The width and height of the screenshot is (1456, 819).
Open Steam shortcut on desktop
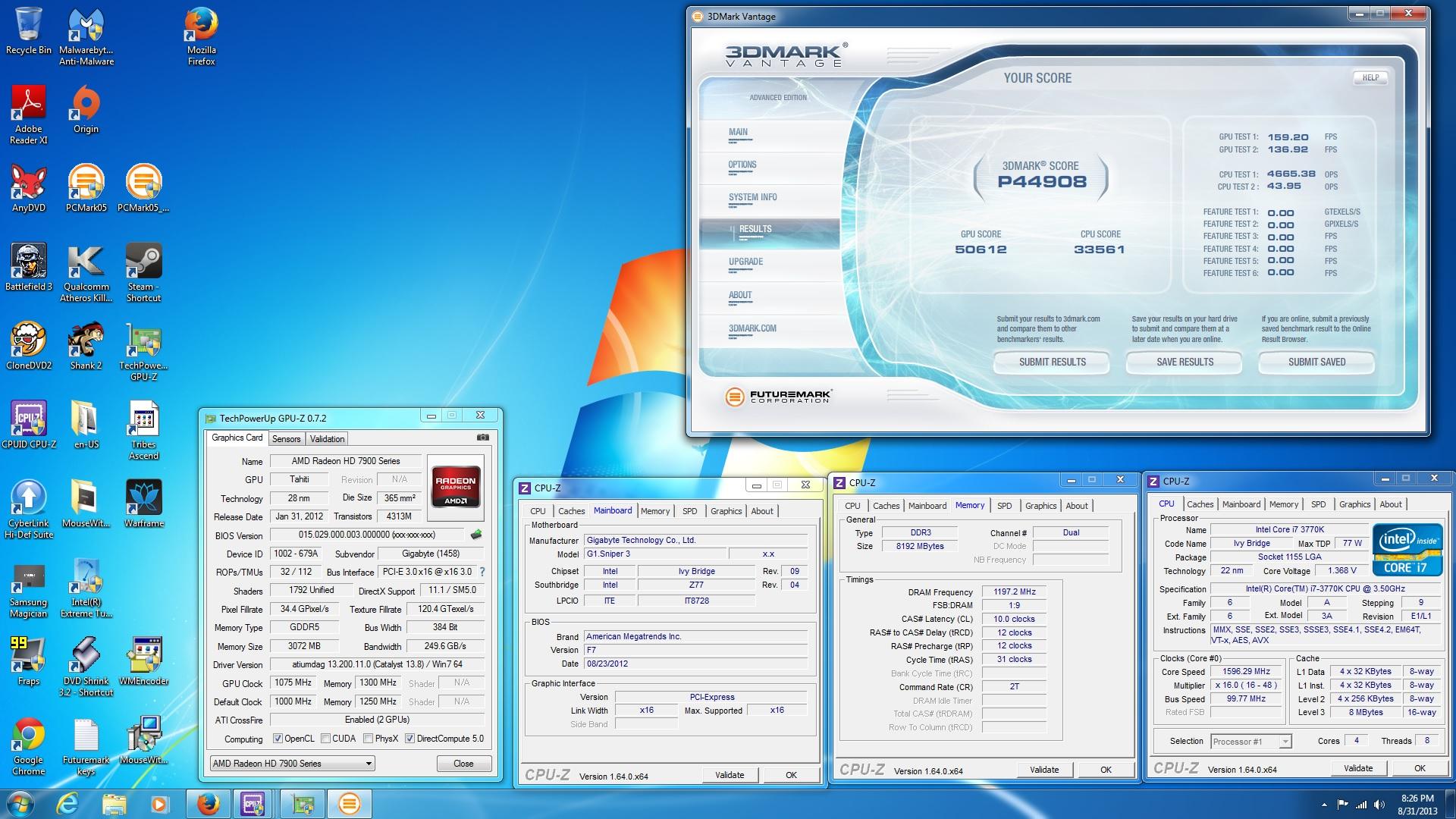[x=143, y=273]
